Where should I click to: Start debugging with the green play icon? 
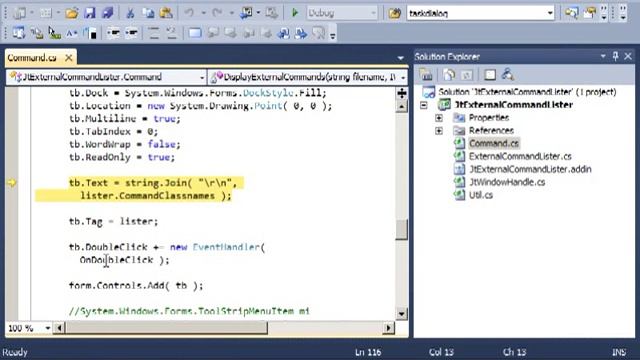point(295,13)
